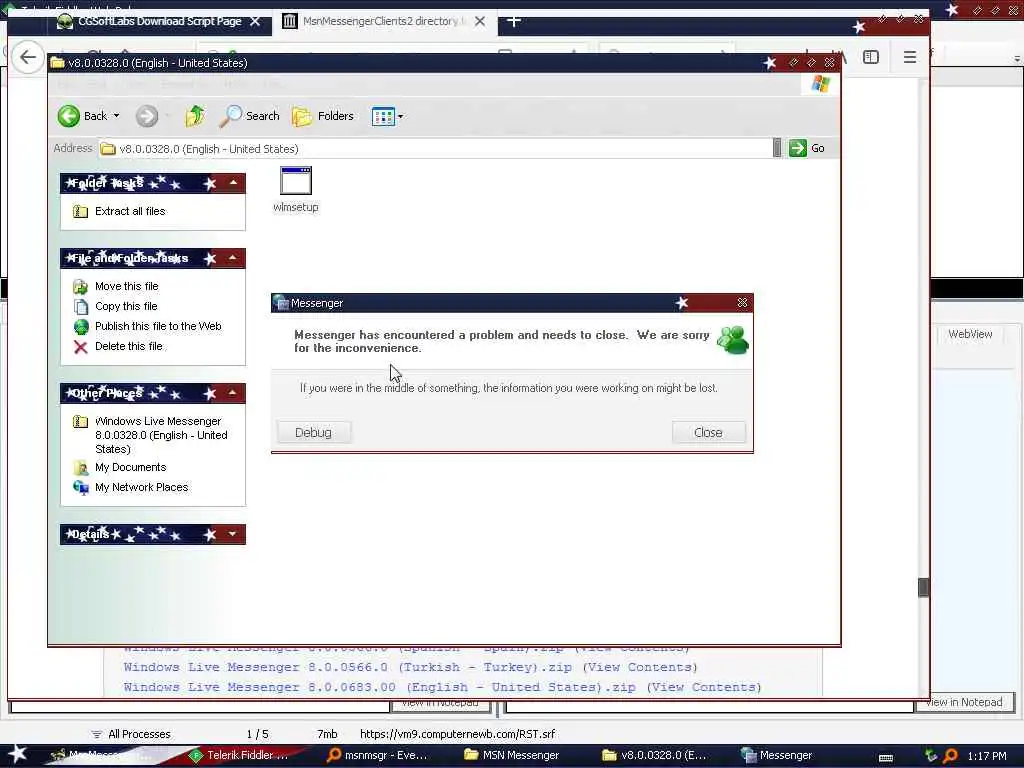Click the Go button beside address bar

coord(807,148)
